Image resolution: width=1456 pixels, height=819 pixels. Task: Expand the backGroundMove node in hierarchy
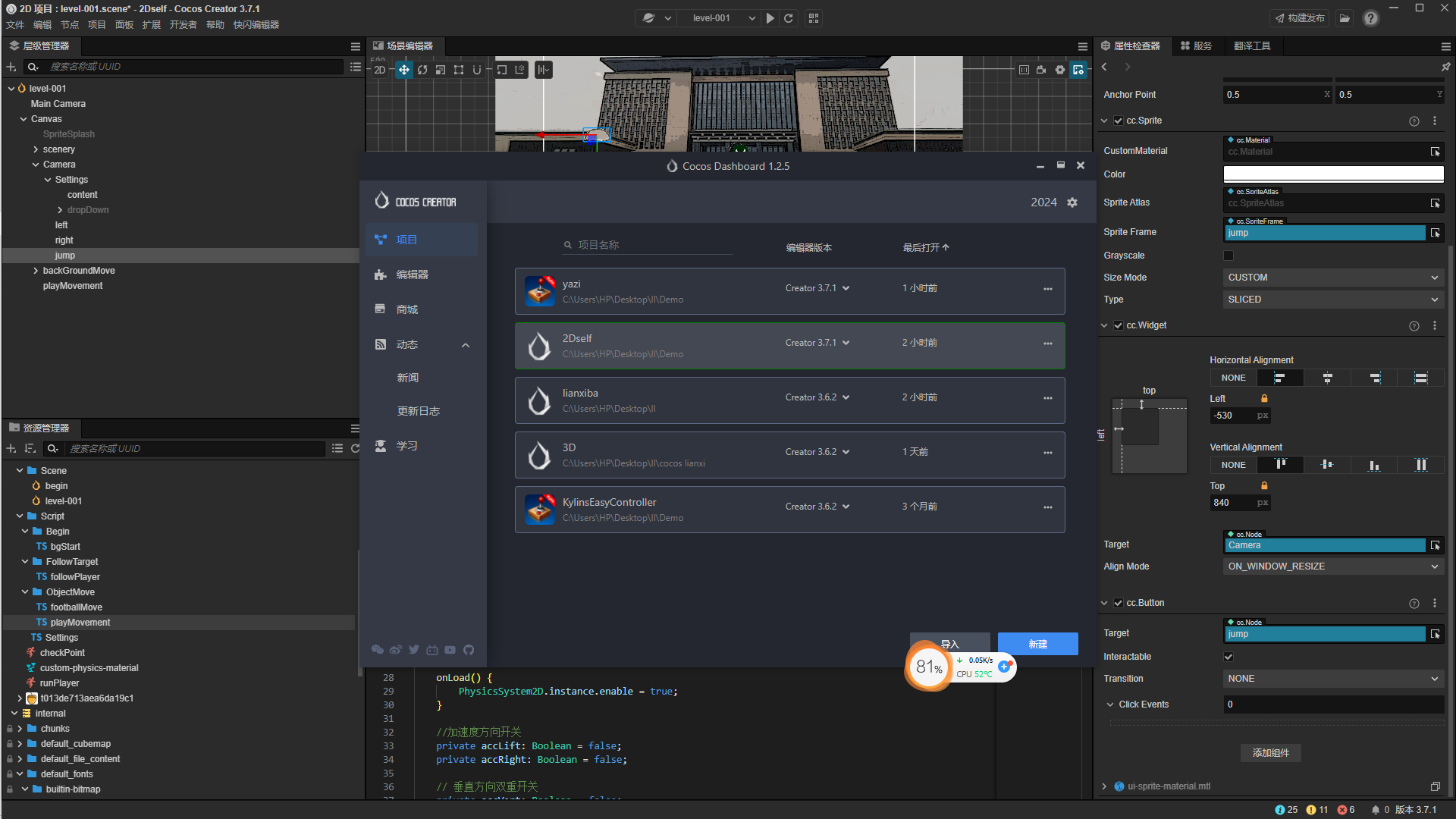pyautogui.click(x=36, y=271)
